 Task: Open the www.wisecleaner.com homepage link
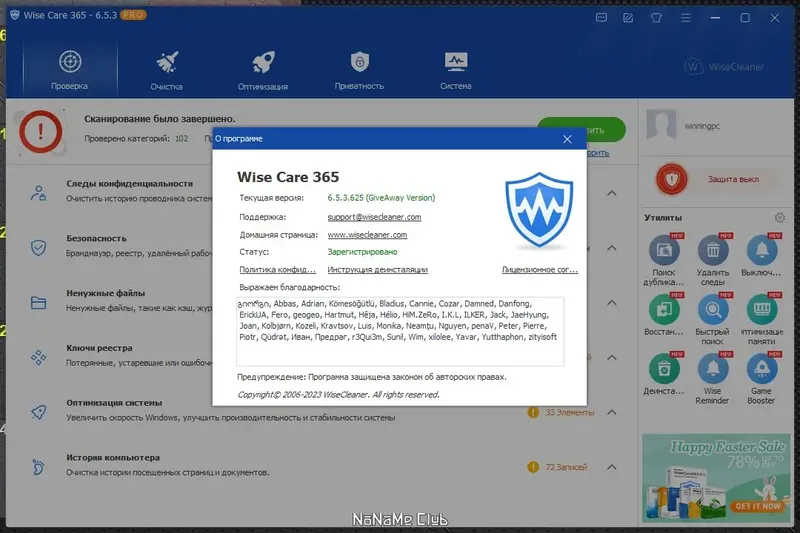pyautogui.click(x=367, y=235)
